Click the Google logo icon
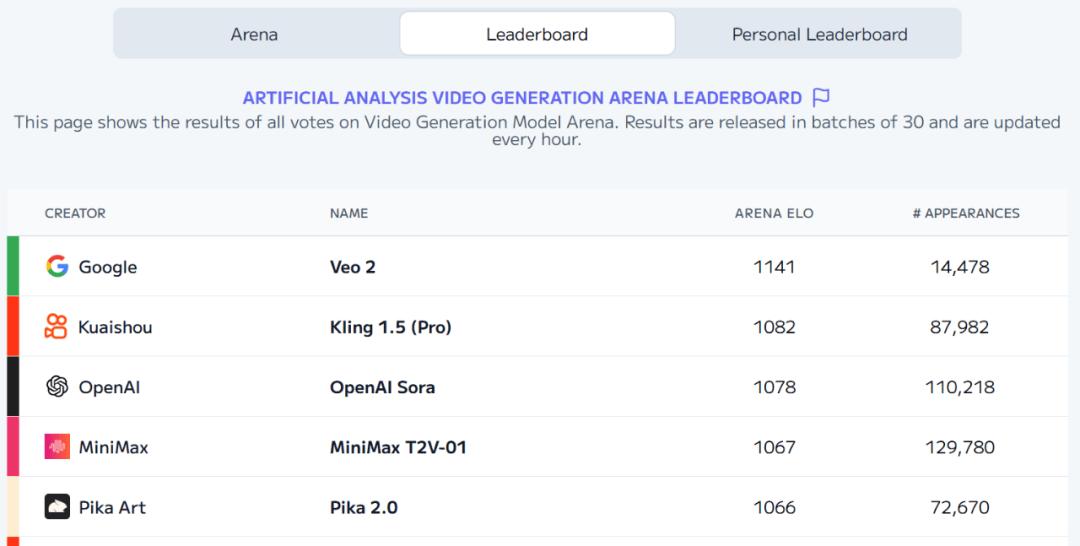 coord(57,266)
